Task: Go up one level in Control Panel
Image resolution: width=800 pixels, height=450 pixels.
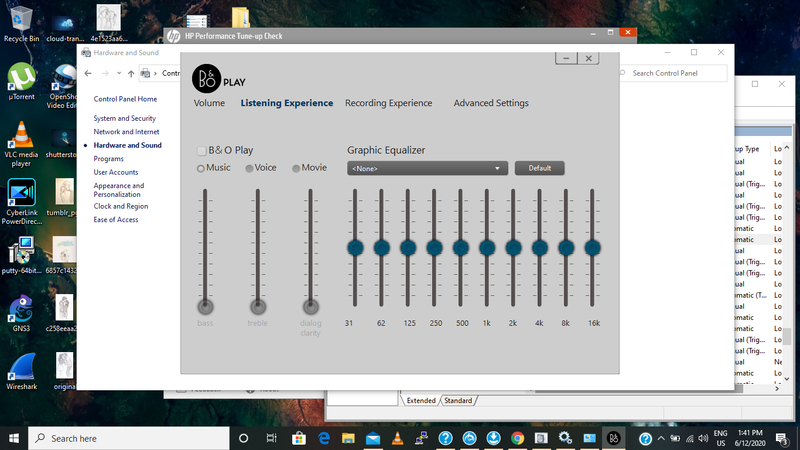Action: [x=131, y=73]
